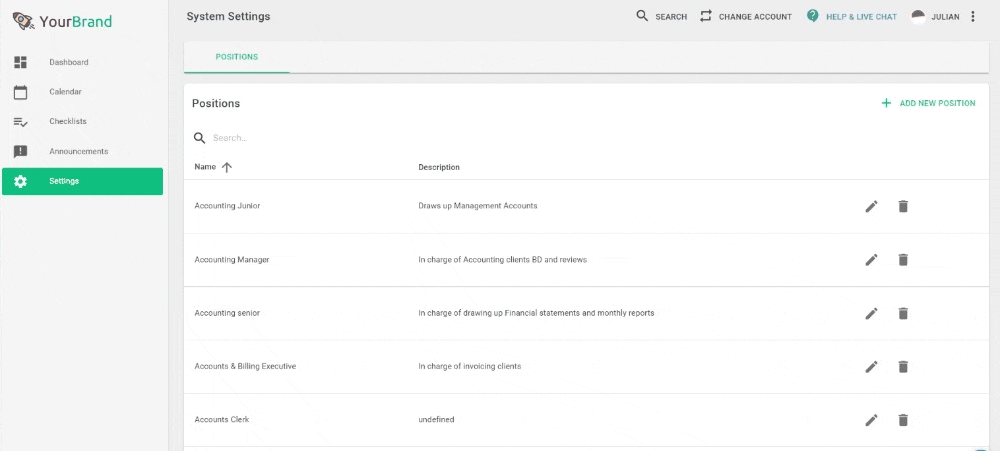Click ADD NEW POSITION button

pyautogui.click(x=928, y=103)
